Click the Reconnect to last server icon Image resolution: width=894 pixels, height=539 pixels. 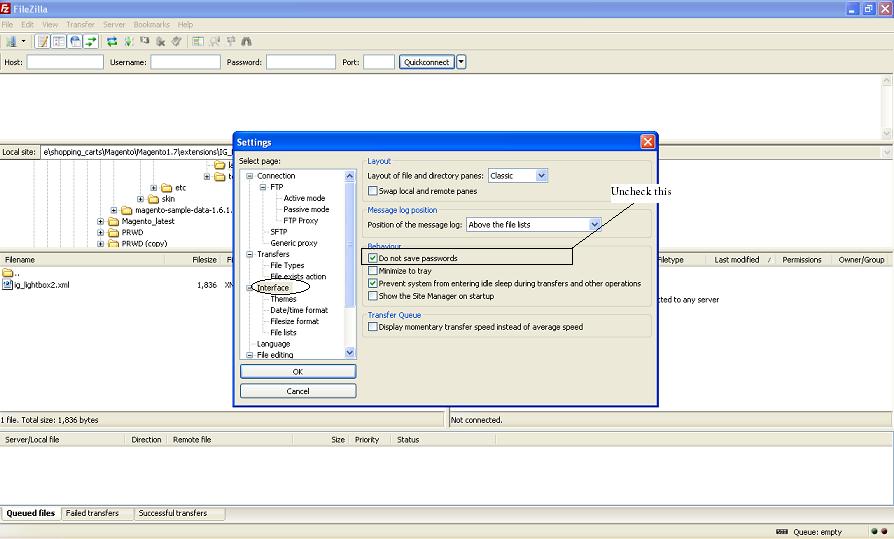click(177, 41)
